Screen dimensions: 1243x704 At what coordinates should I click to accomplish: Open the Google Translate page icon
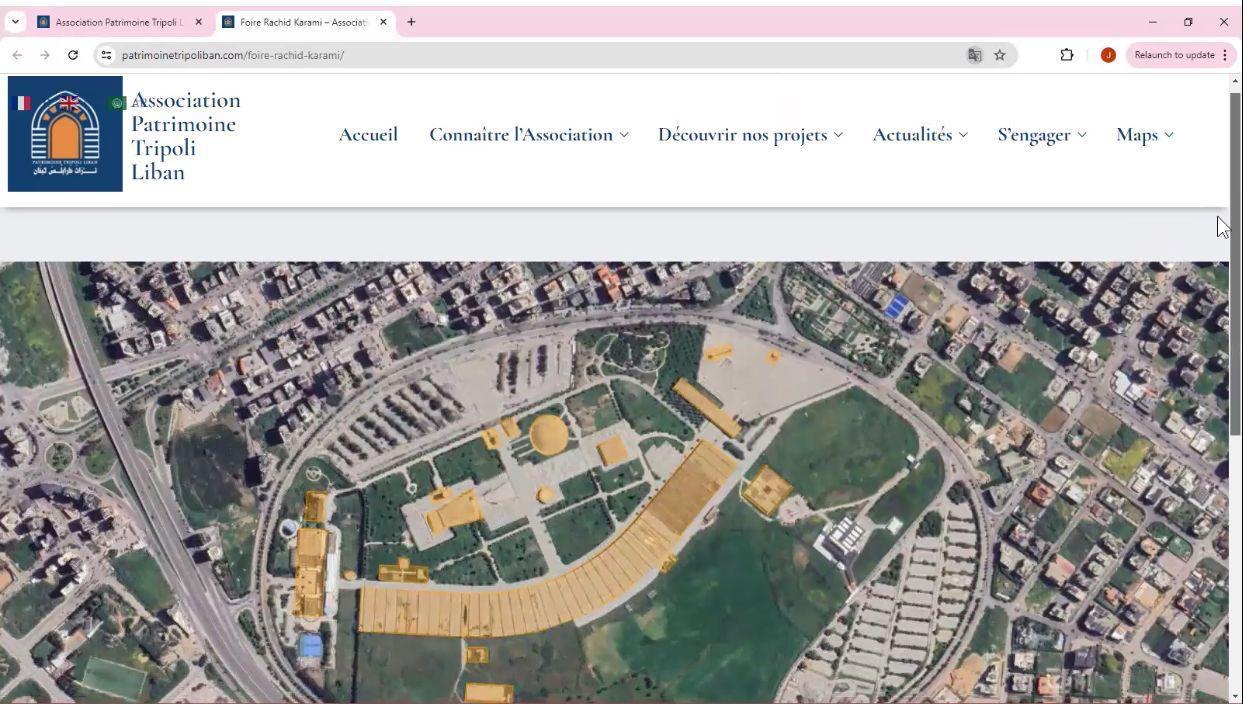(x=975, y=55)
